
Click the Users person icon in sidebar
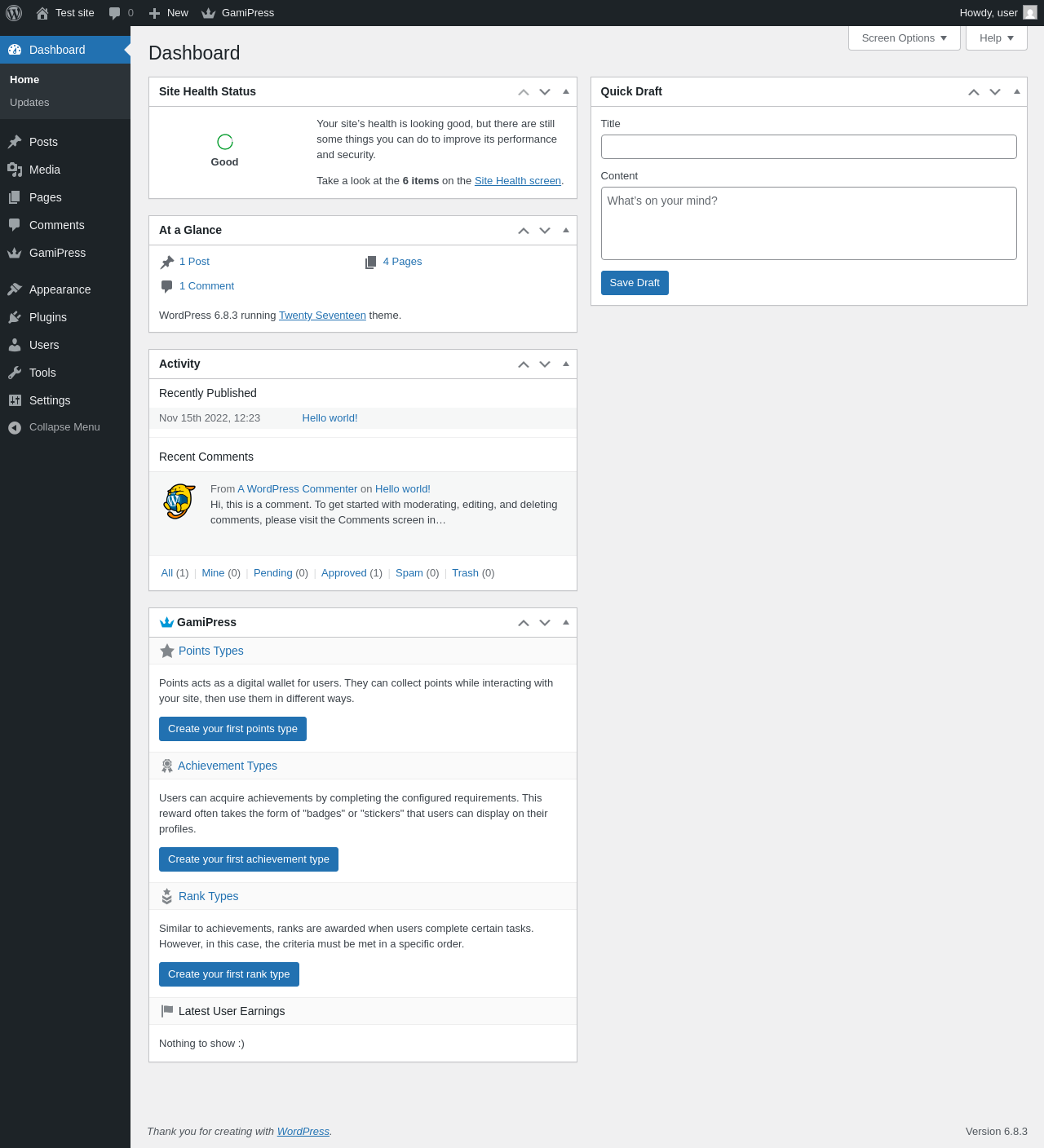tap(15, 345)
